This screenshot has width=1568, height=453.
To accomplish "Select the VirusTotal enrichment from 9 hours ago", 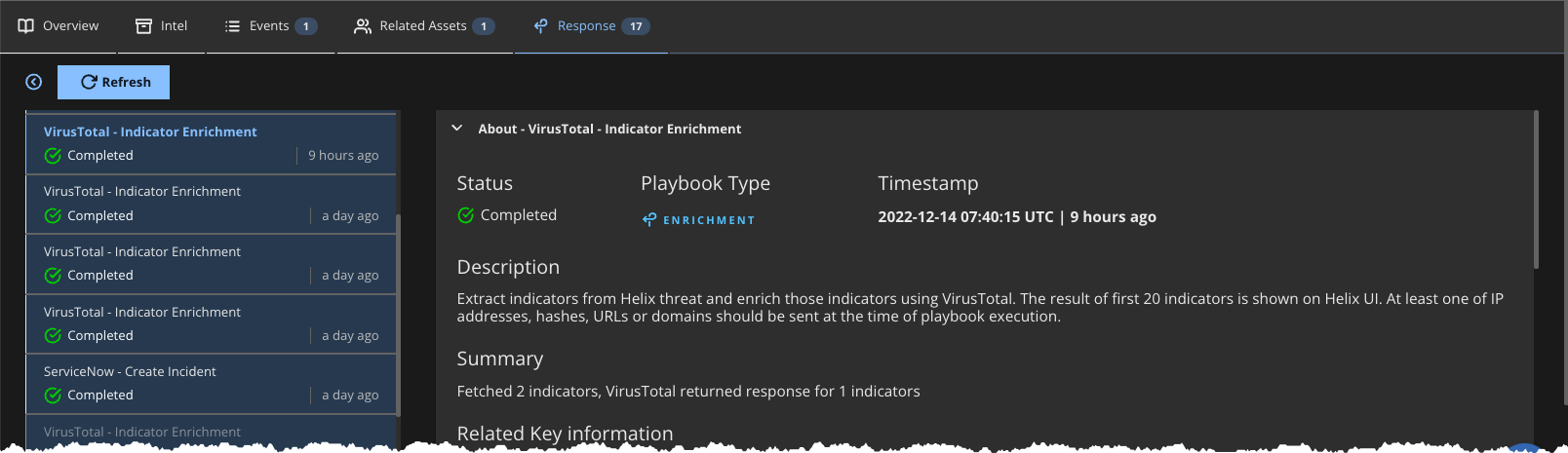I will click(x=211, y=143).
